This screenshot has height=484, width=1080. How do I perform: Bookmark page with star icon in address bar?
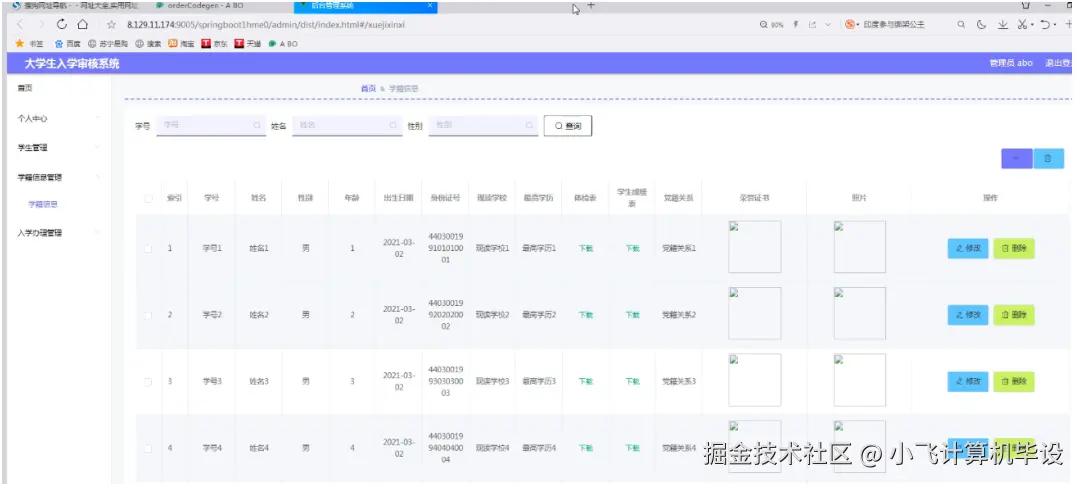[x=111, y=25]
